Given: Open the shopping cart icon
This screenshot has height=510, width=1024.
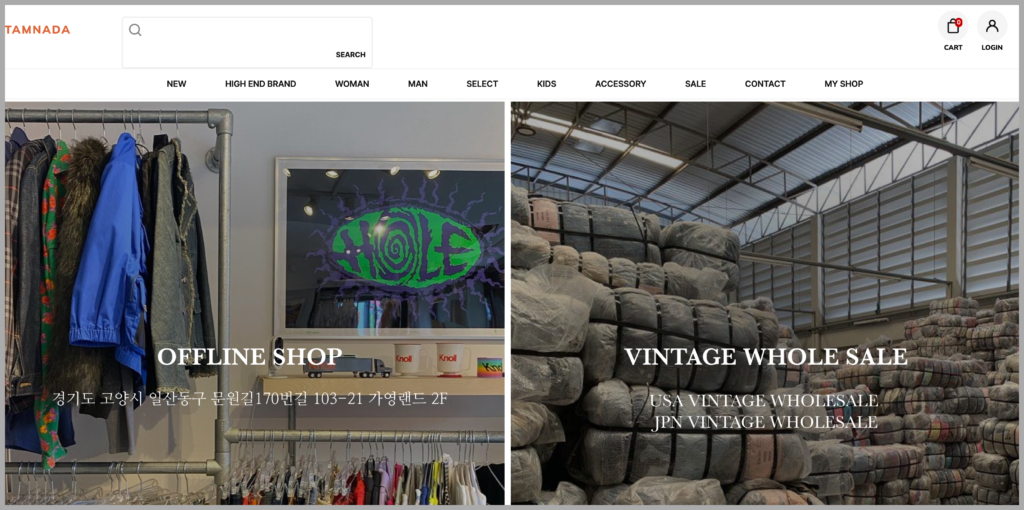Looking at the screenshot, I should coord(953,26).
